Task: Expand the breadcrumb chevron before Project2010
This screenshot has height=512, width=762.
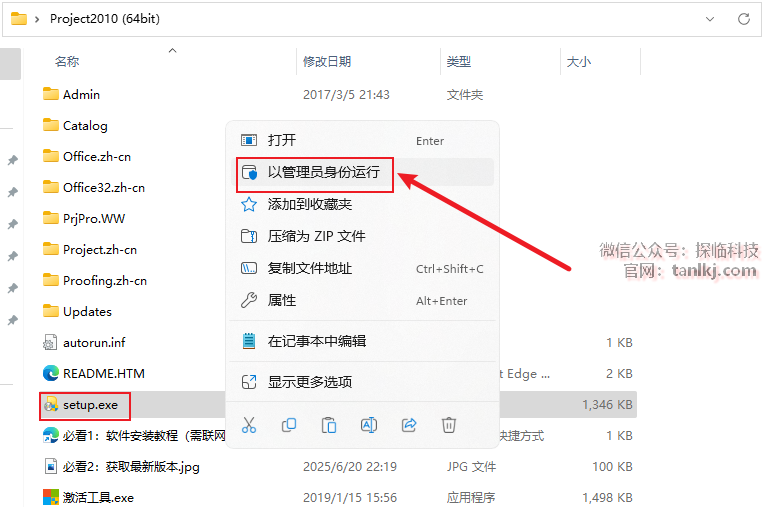Action: pos(37,19)
